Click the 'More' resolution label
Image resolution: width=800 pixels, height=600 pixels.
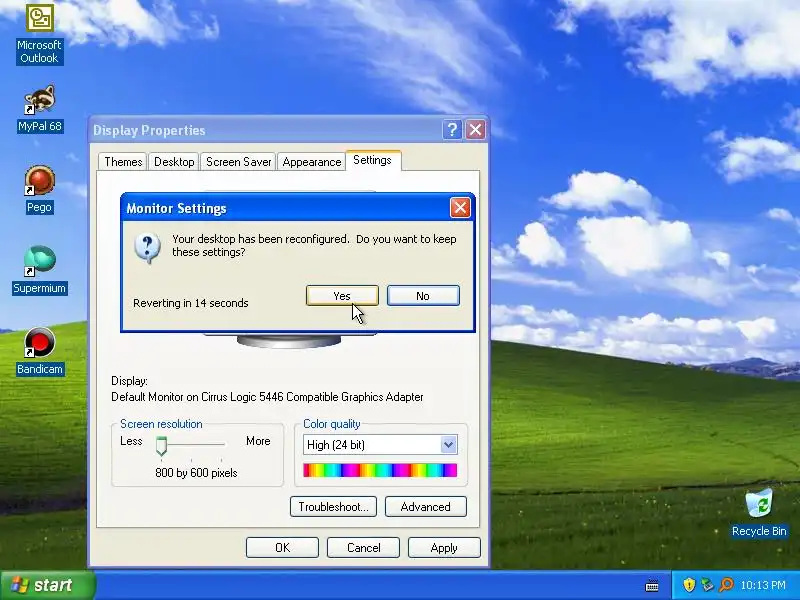(258, 441)
